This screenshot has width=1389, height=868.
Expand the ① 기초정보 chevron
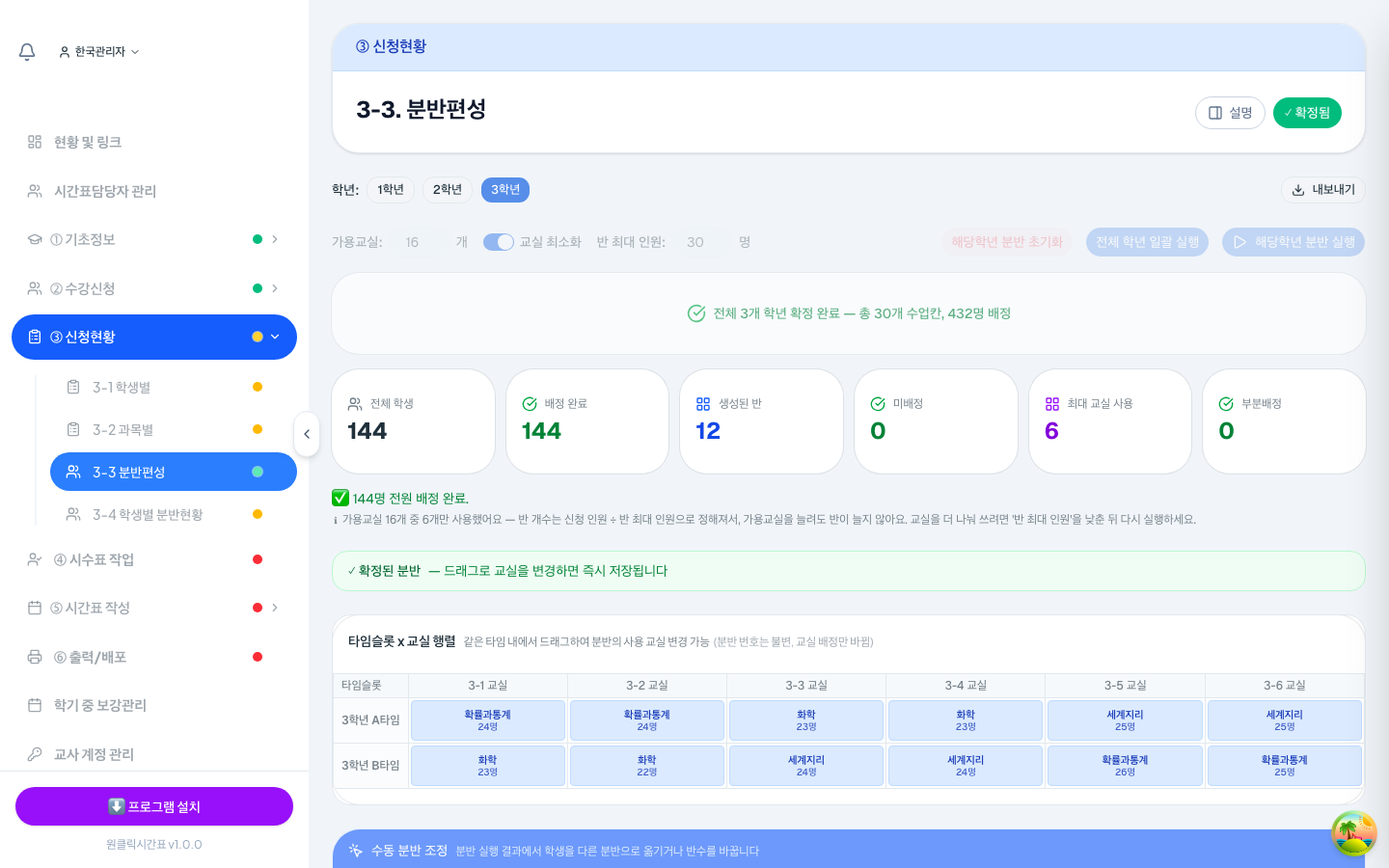pos(275,239)
